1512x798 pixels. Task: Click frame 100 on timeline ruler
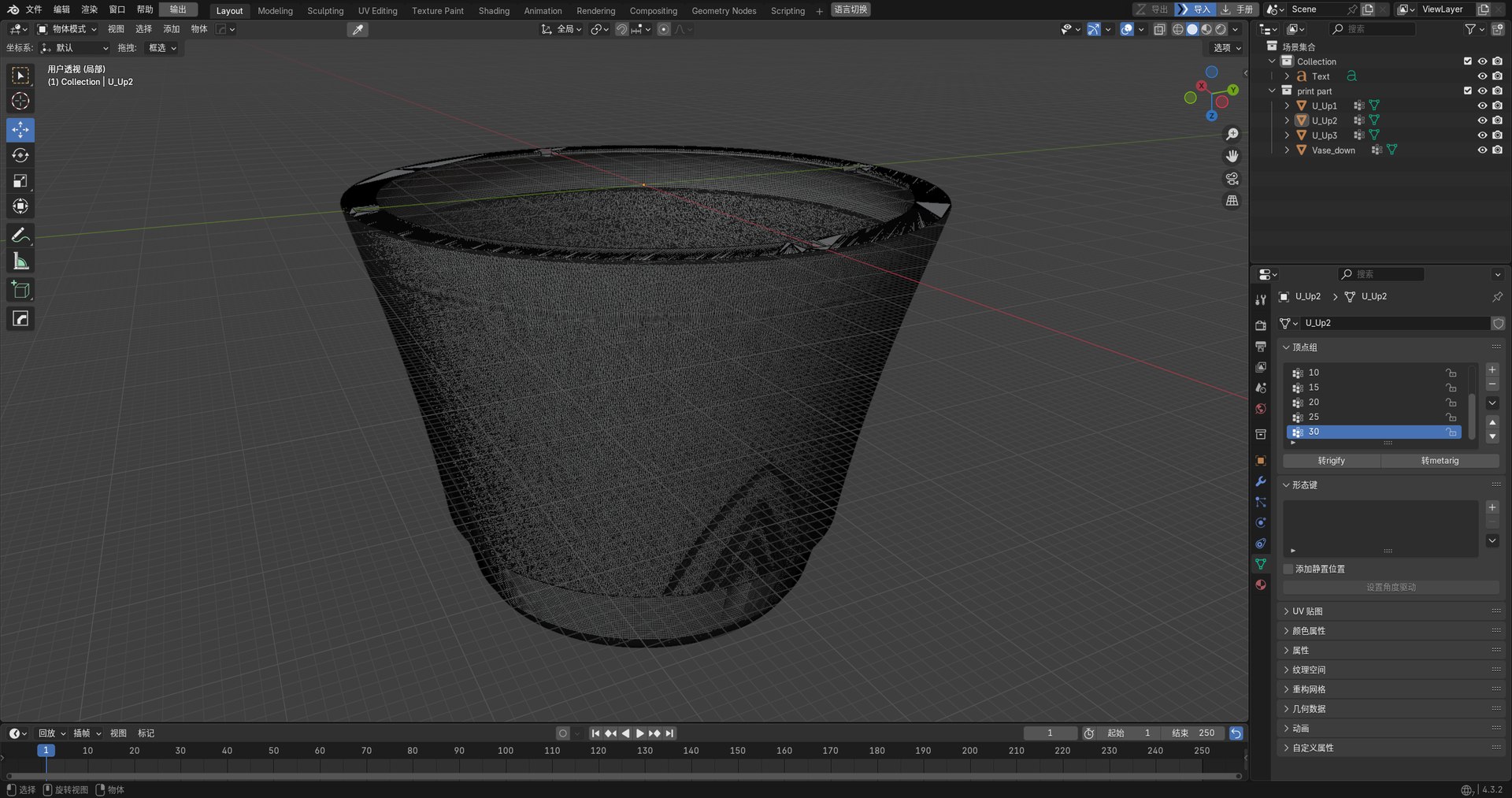pyautogui.click(x=506, y=751)
